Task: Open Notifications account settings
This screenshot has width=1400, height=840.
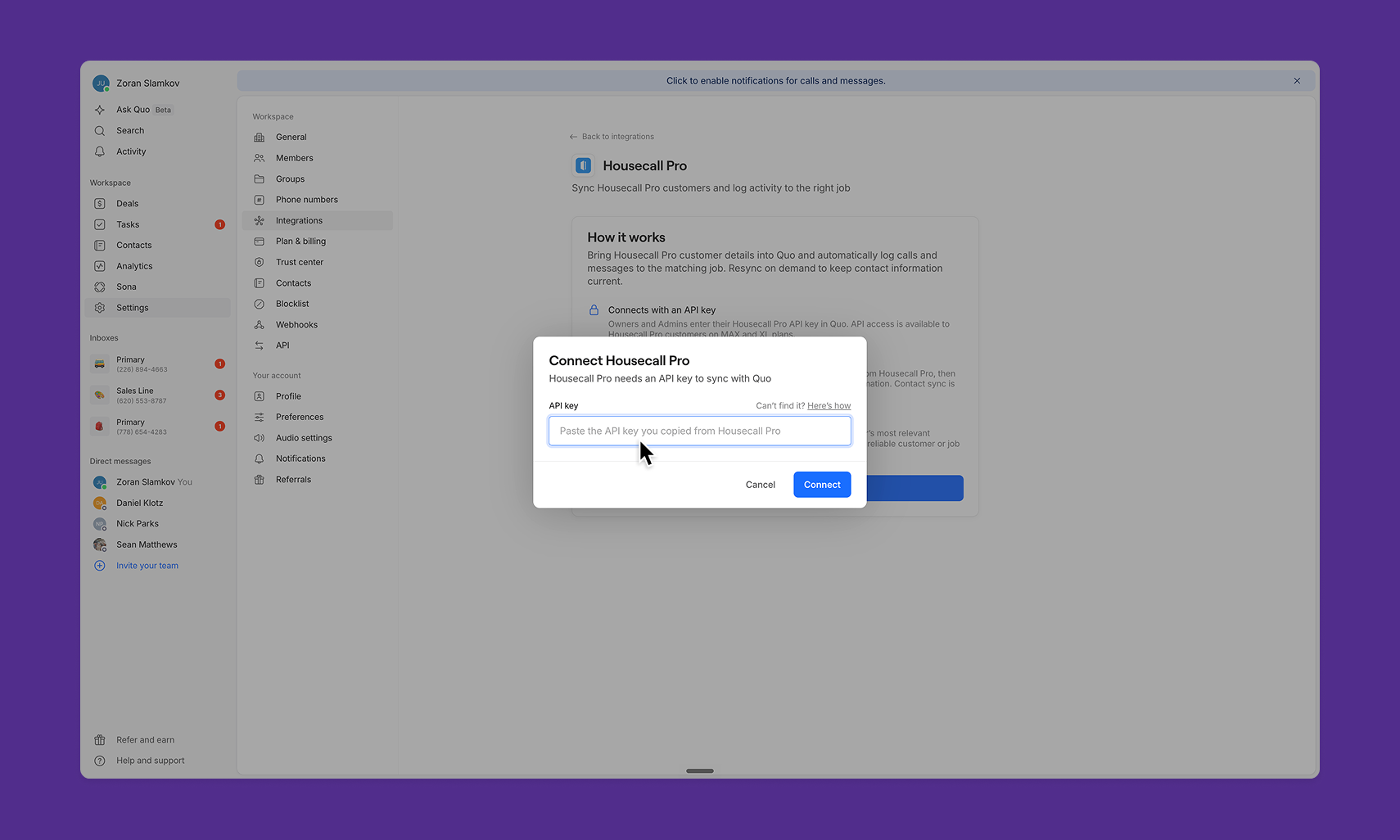Action: click(318, 458)
